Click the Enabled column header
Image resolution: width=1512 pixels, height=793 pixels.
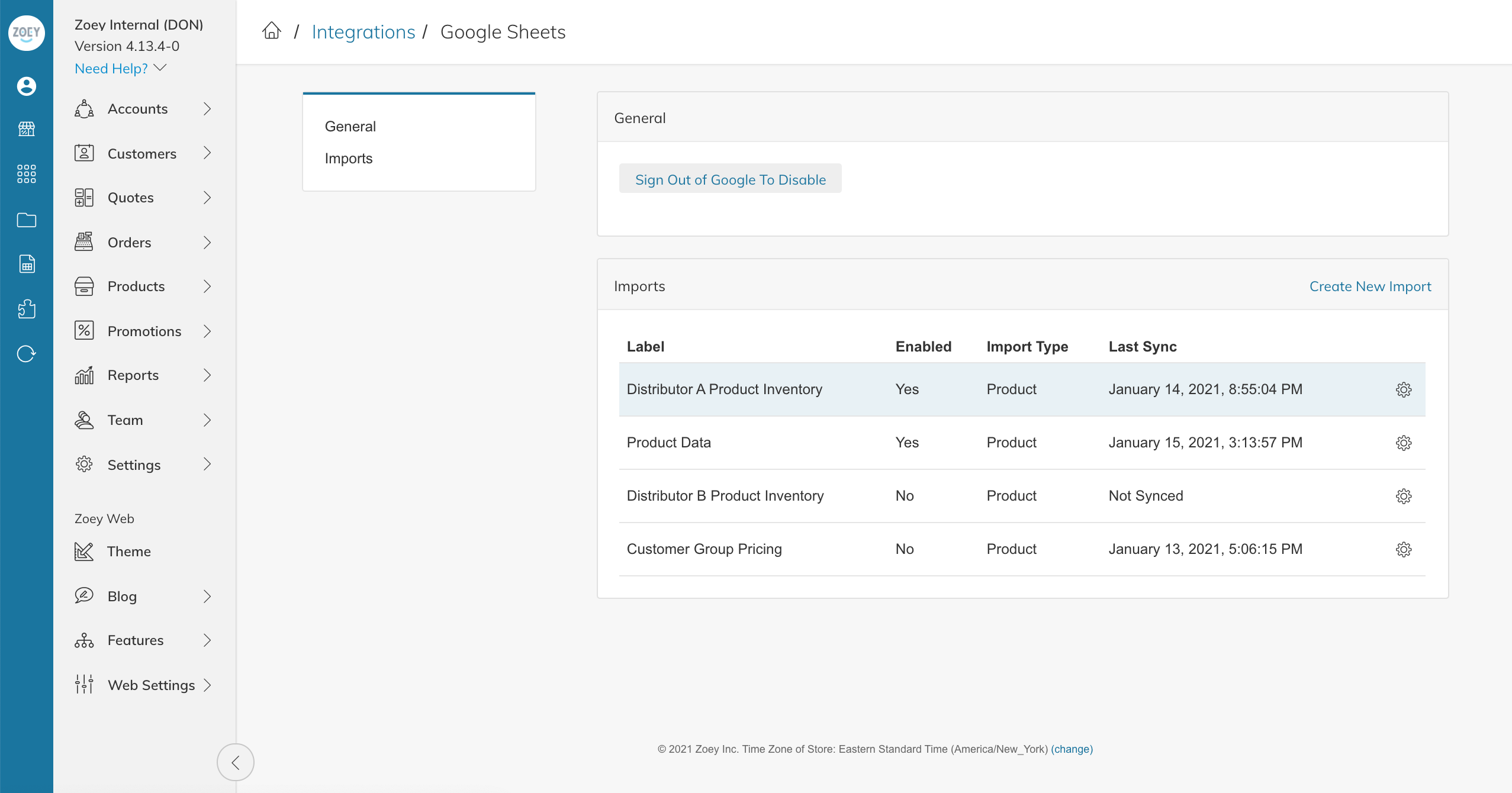924,347
